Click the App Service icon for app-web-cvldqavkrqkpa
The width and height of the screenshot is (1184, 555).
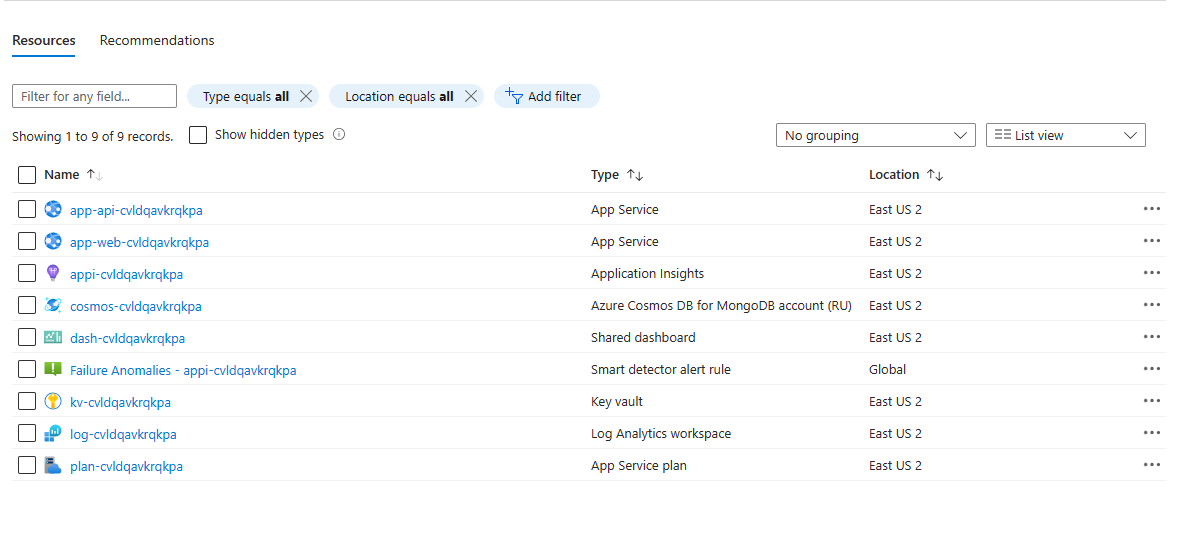(53, 241)
